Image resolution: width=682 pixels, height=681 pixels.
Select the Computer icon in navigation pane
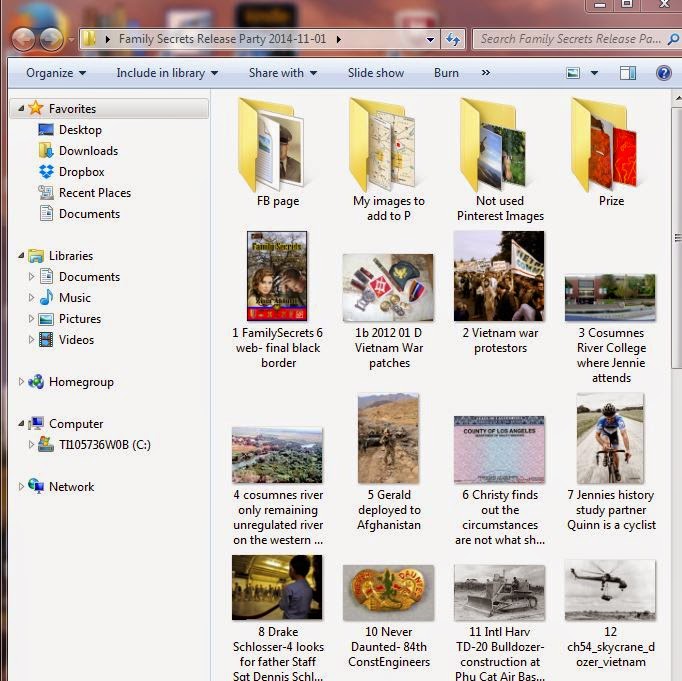tap(36, 424)
